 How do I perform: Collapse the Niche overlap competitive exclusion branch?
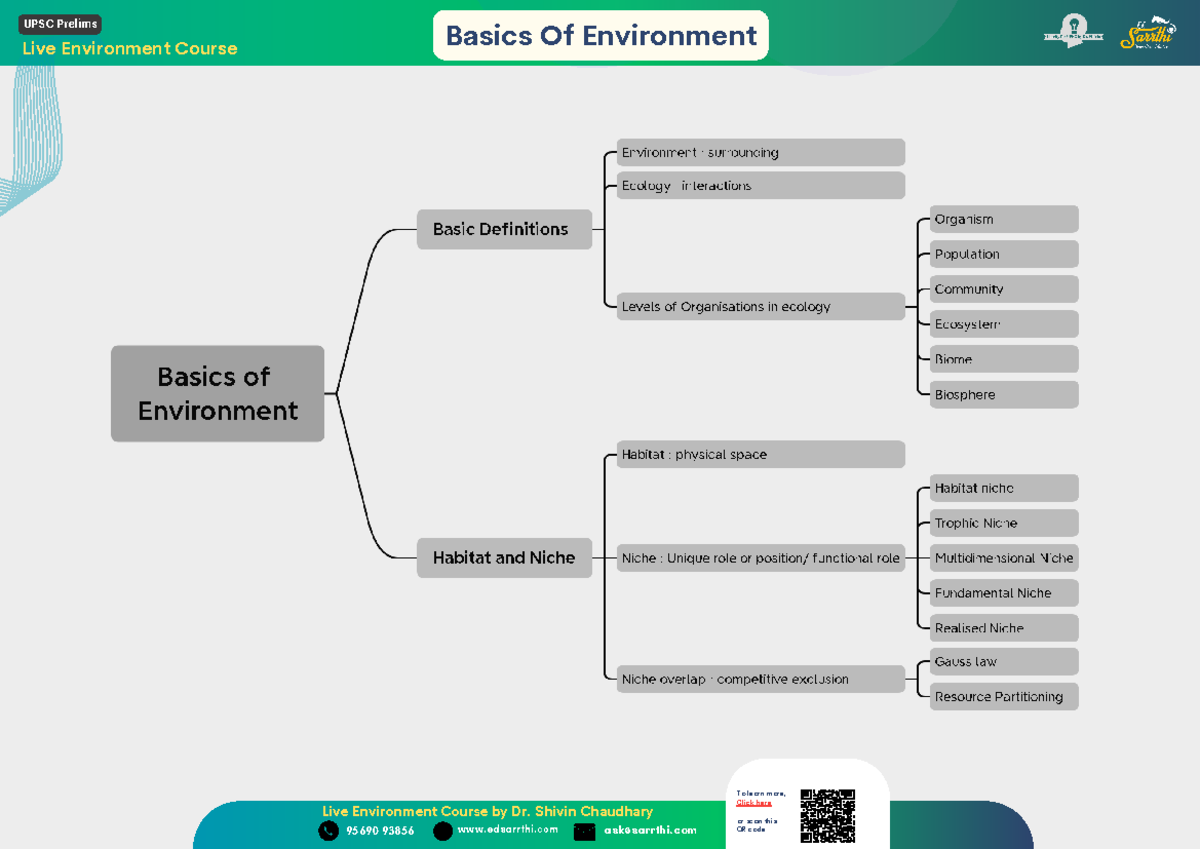[x=760, y=678]
